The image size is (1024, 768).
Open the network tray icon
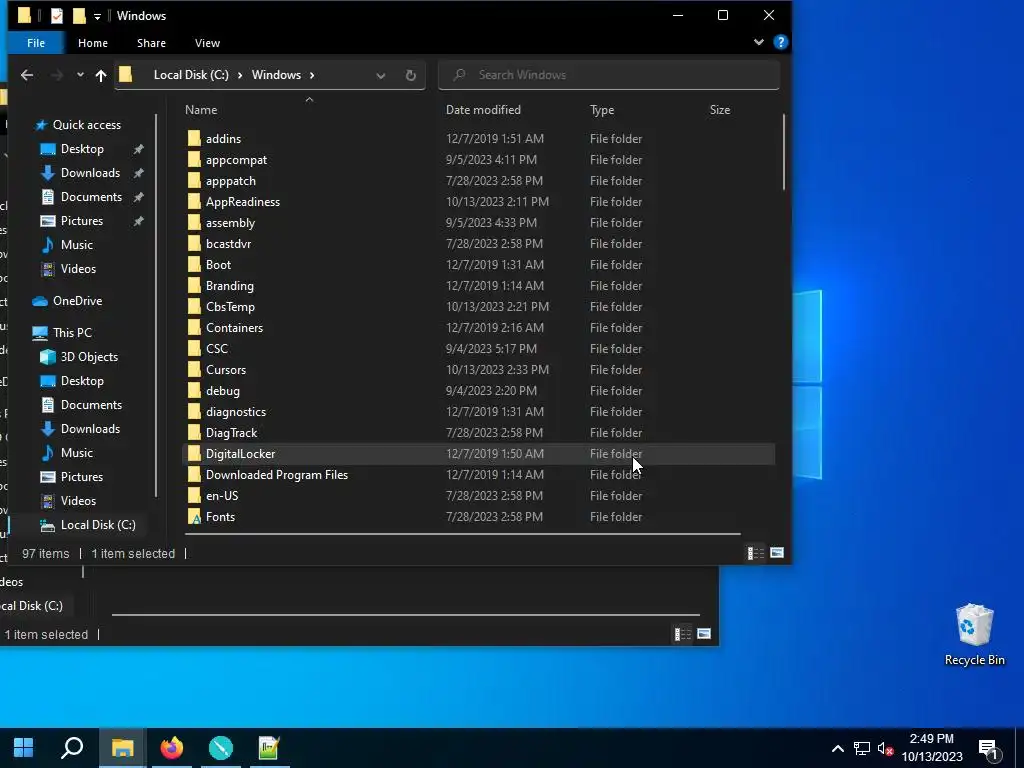point(861,748)
